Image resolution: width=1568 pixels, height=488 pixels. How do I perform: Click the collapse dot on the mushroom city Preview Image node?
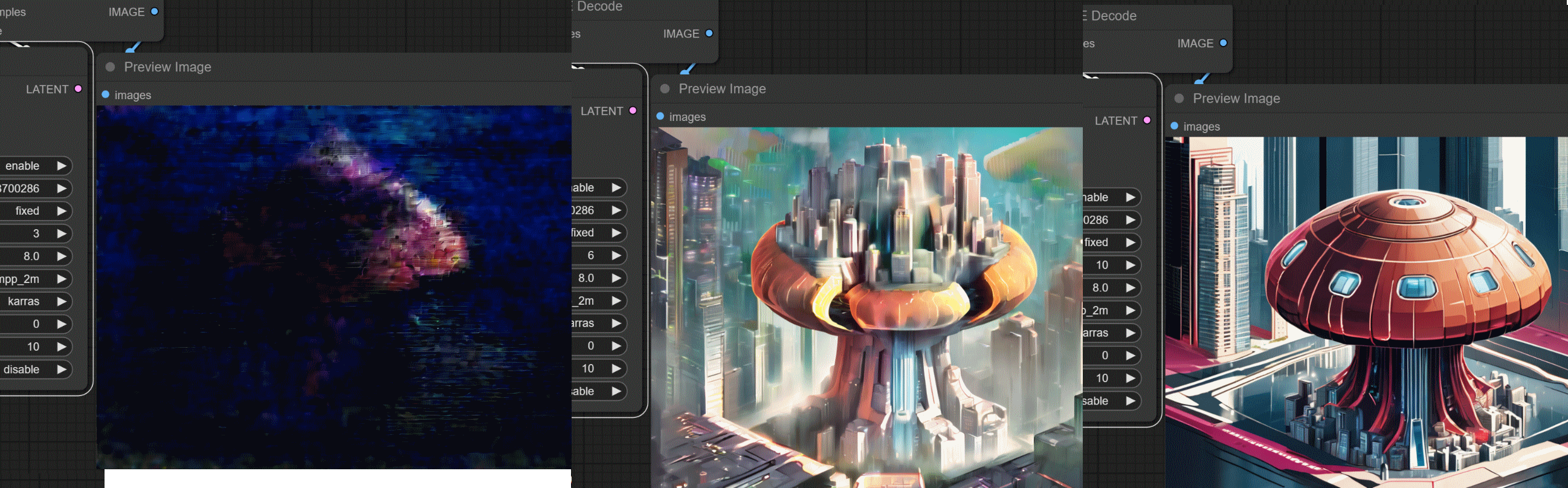[665, 89]
